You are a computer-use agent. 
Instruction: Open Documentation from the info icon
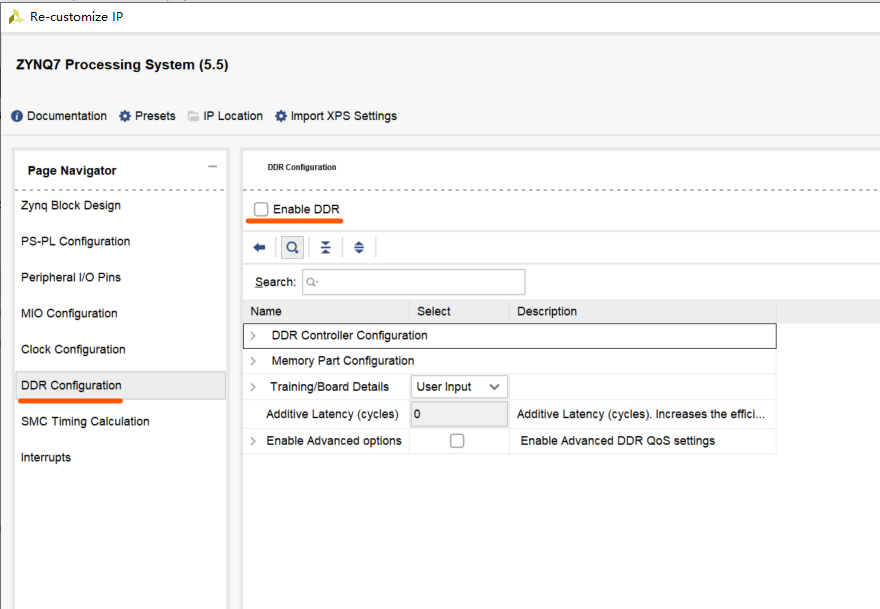17,116
